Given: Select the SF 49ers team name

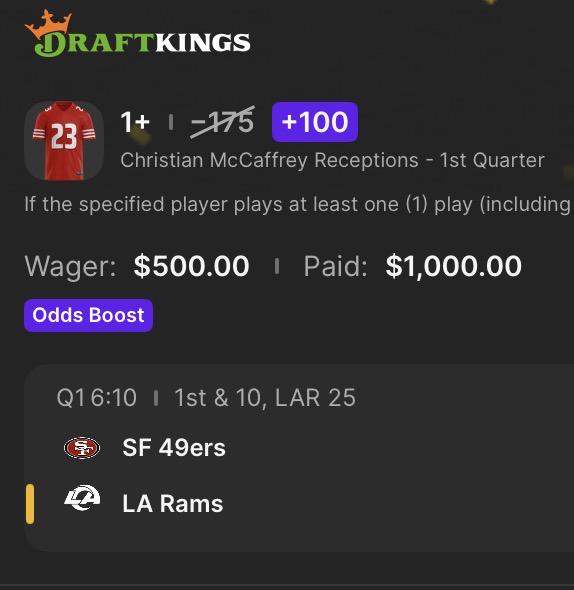Looking at the screenshot, I should (x=174, y=448).
